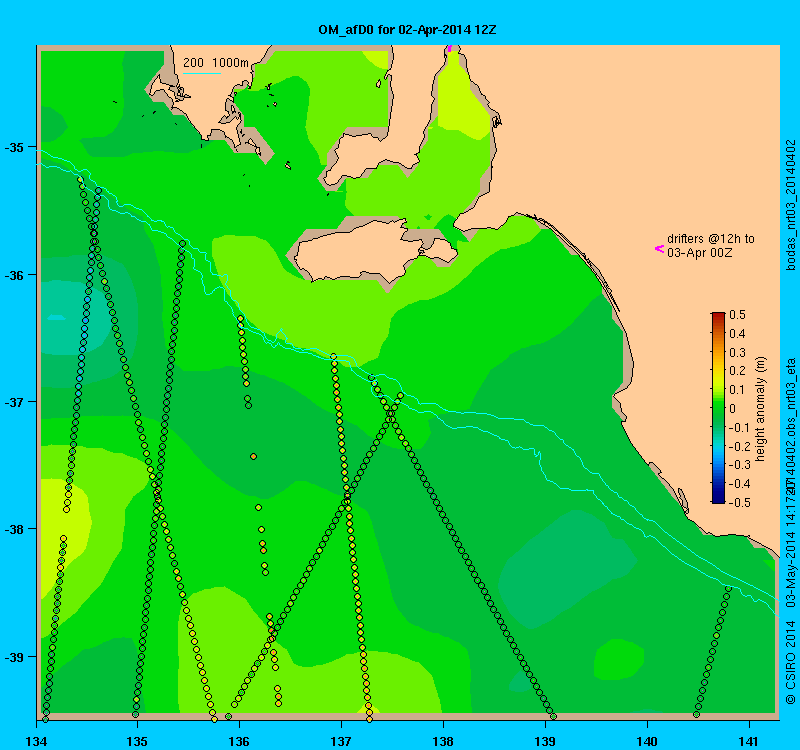Click longitude axis label '135'

point(137,740)
